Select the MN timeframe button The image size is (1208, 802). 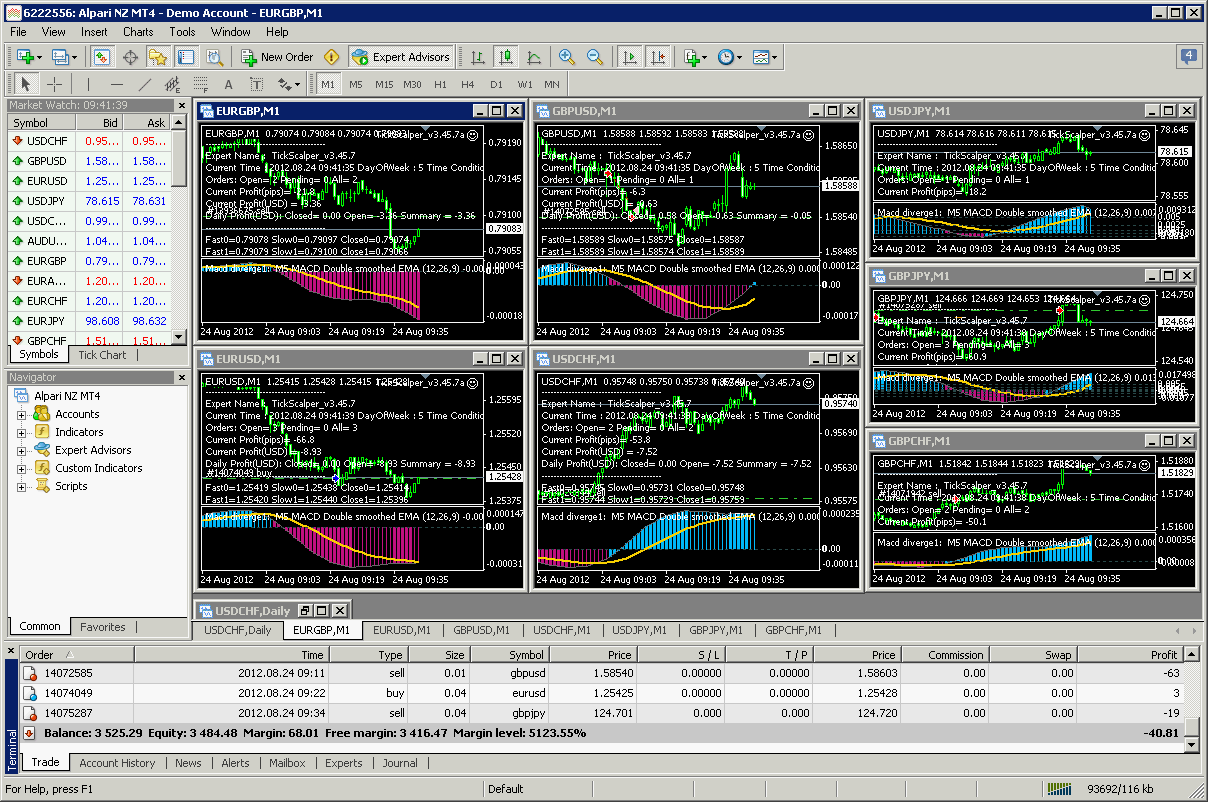[x=552, y=84]
